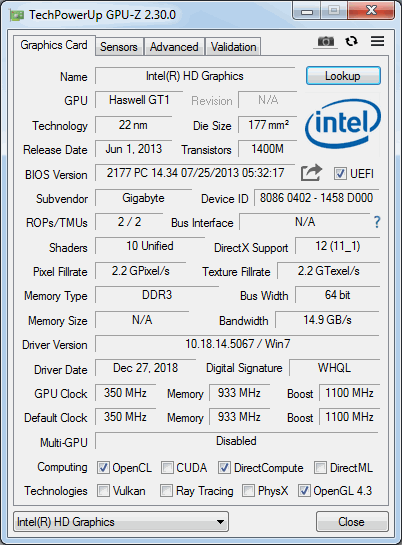Enable the Vulkan checkbox

(103, 491)
